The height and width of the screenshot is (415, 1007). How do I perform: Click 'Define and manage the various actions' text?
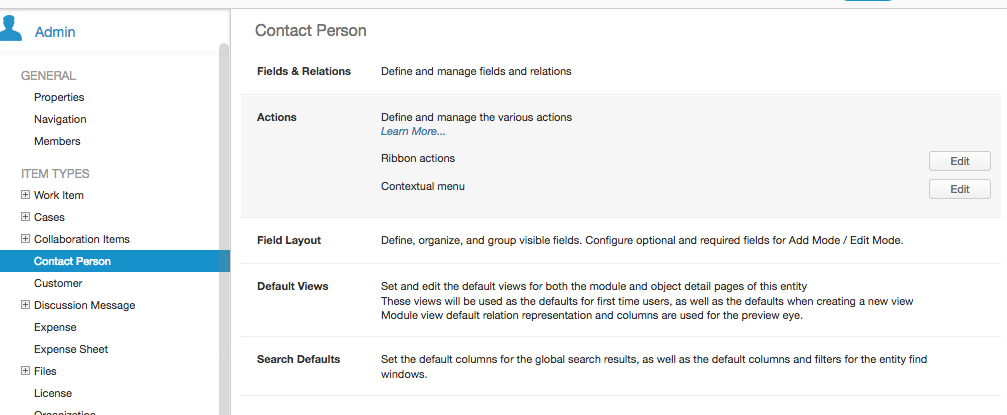coord(477,118)
